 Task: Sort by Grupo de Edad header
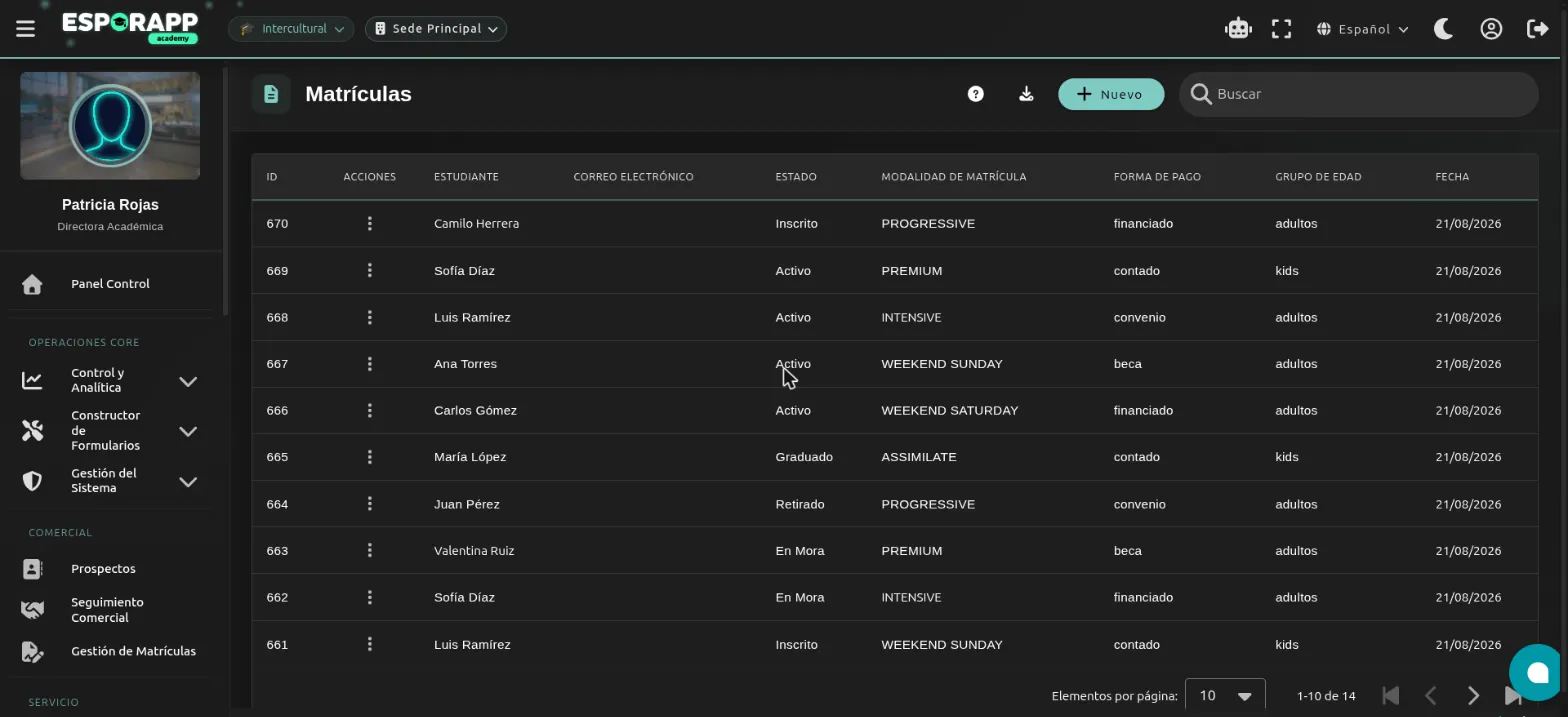click(x=1318, y=177)
